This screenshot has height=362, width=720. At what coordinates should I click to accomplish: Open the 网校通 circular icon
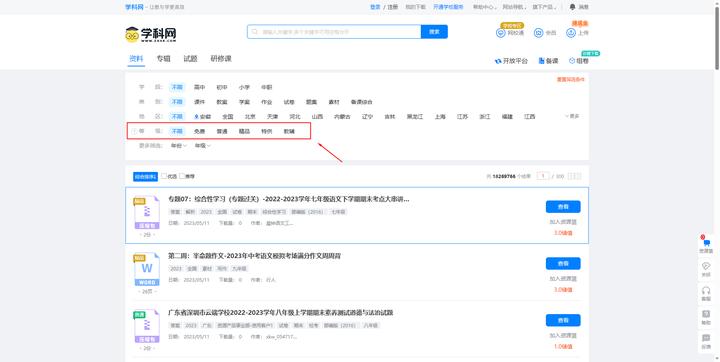[x=501, y=33]
